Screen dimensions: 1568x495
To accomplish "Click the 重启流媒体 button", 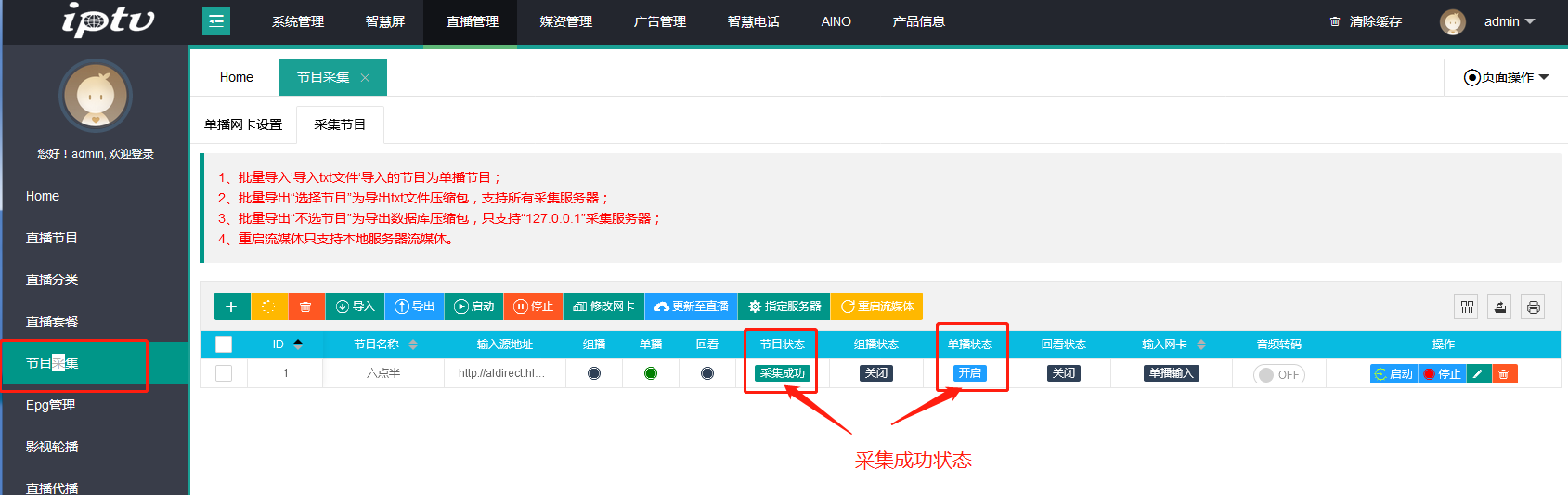I will [876, 306].
